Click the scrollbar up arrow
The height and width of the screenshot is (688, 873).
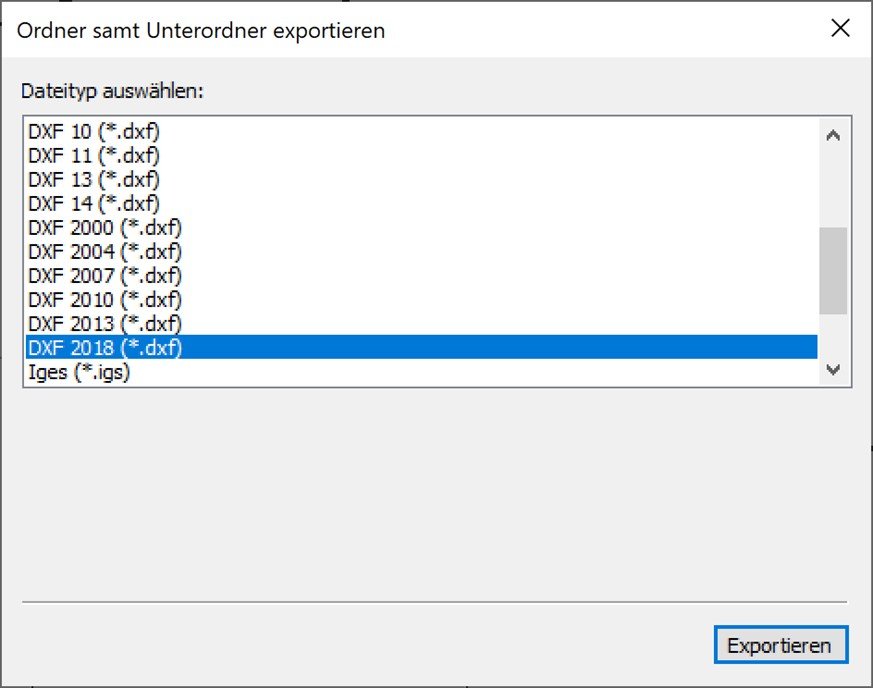[833, 135]
